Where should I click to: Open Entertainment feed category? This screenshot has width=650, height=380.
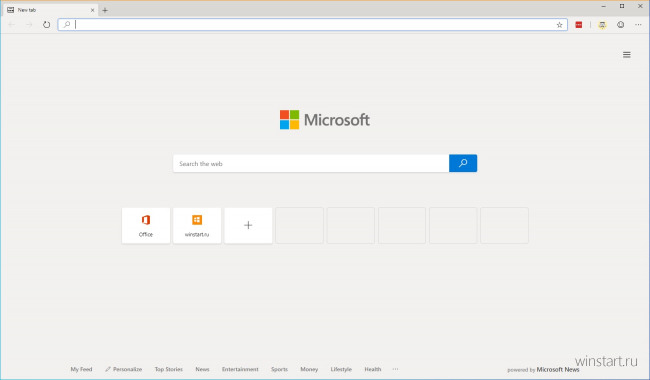(x=240, y=369)
